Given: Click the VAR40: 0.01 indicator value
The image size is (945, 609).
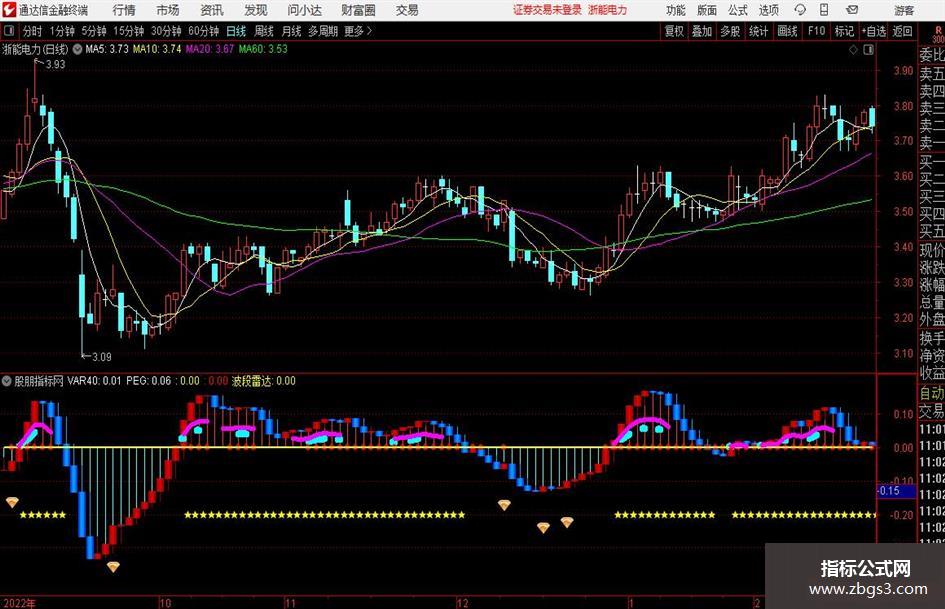Looking at the screenshot, I should [94, 381].
